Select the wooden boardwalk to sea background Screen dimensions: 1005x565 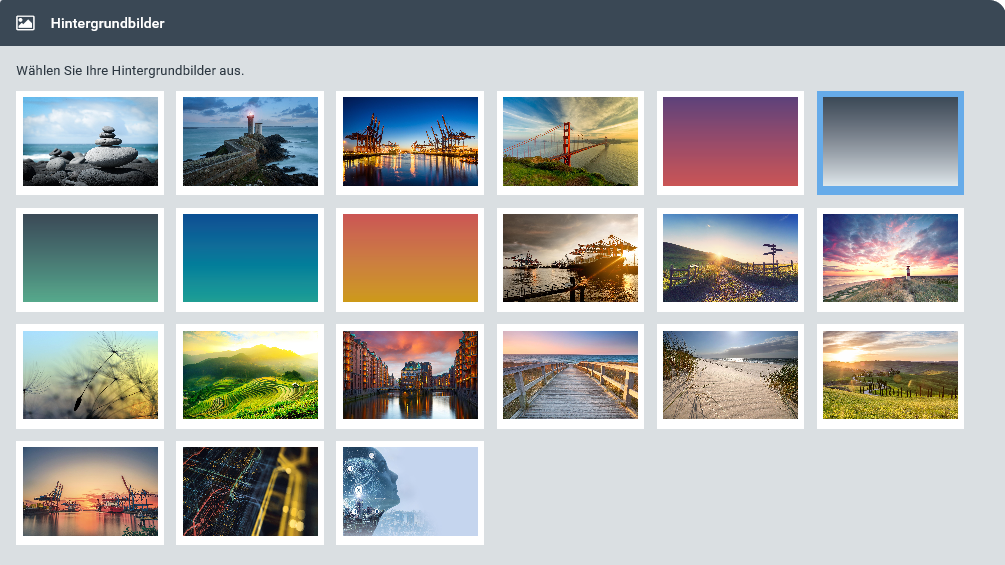(x=570, y=375)
